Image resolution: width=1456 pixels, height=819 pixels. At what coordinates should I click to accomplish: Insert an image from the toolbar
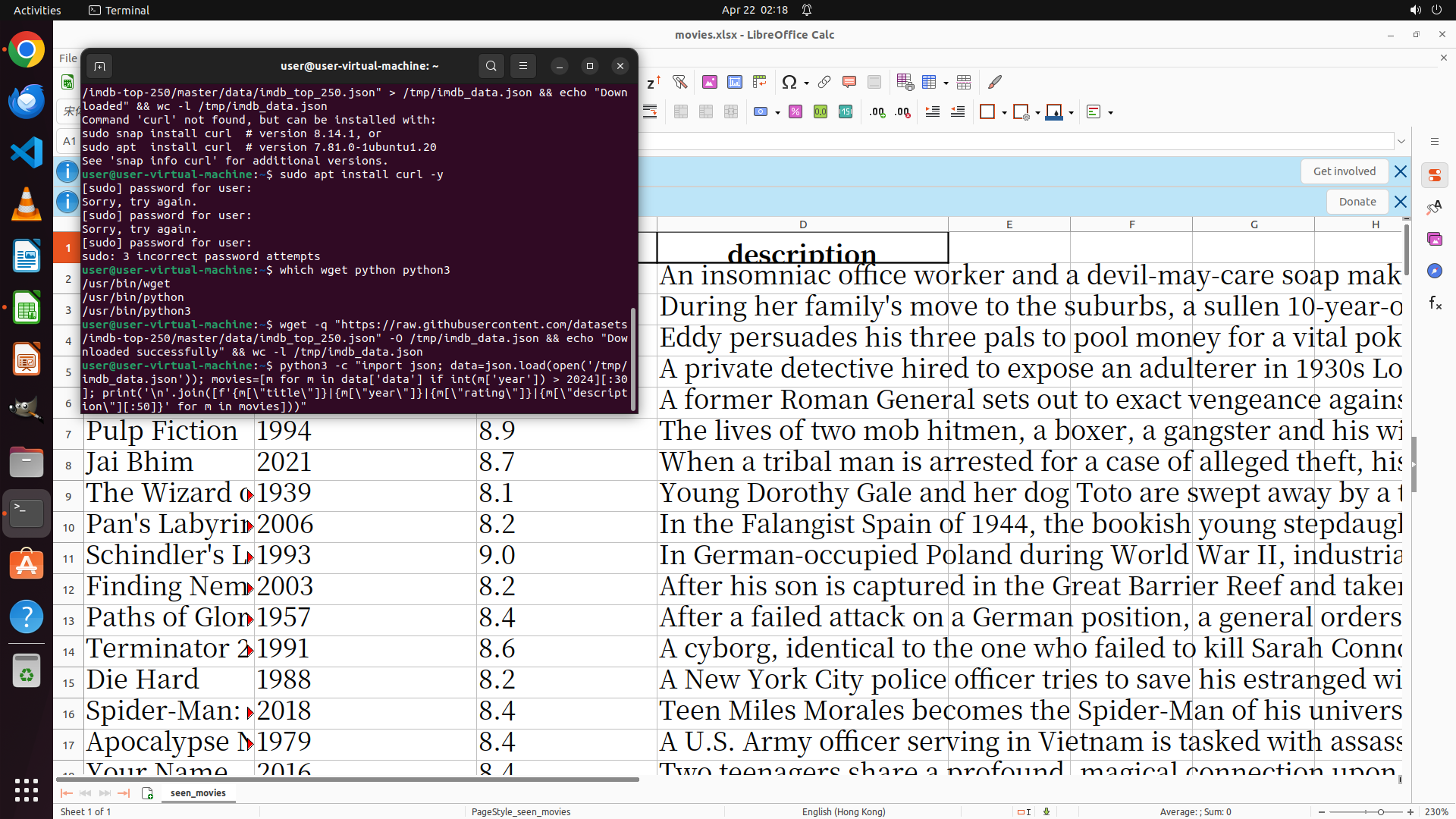point(709,82)
